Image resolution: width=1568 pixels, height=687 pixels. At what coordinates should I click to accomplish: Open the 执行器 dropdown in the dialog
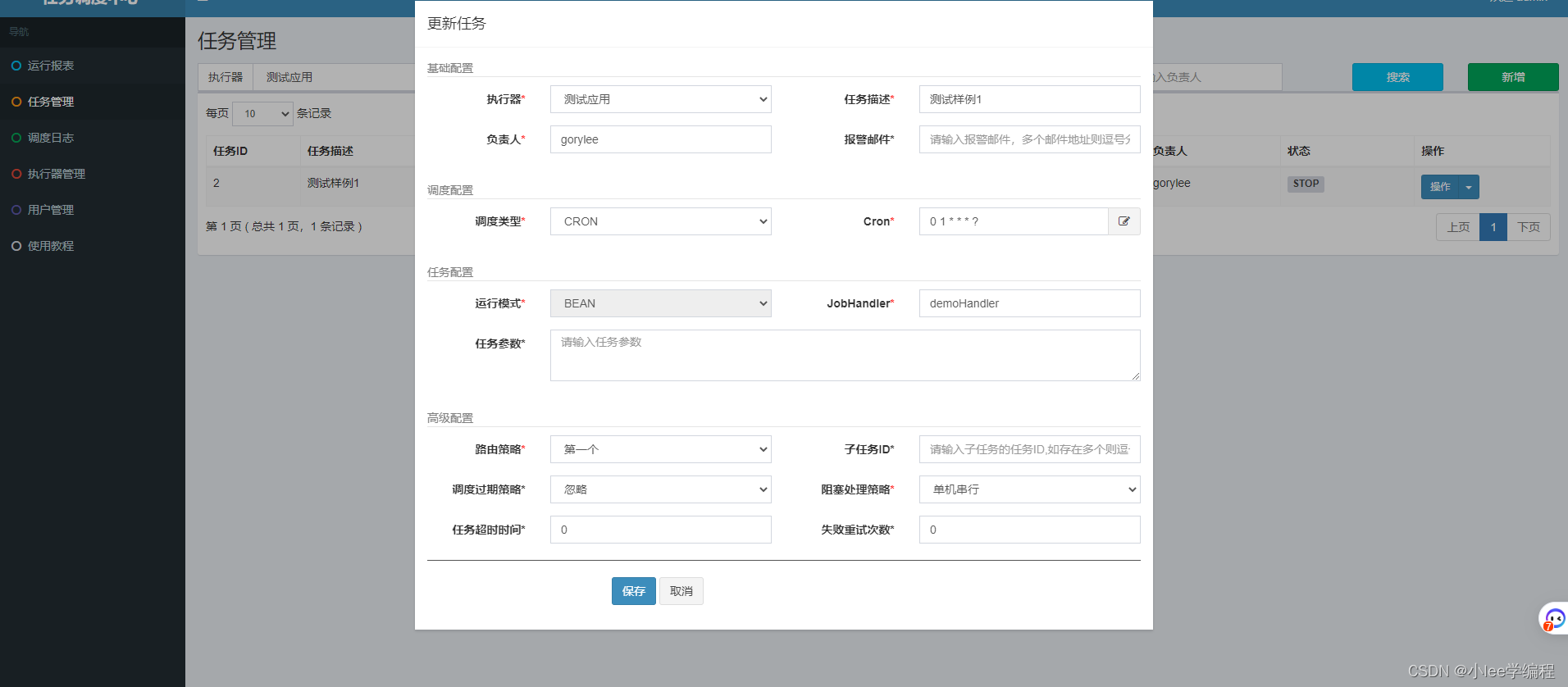tap(661, 99)
